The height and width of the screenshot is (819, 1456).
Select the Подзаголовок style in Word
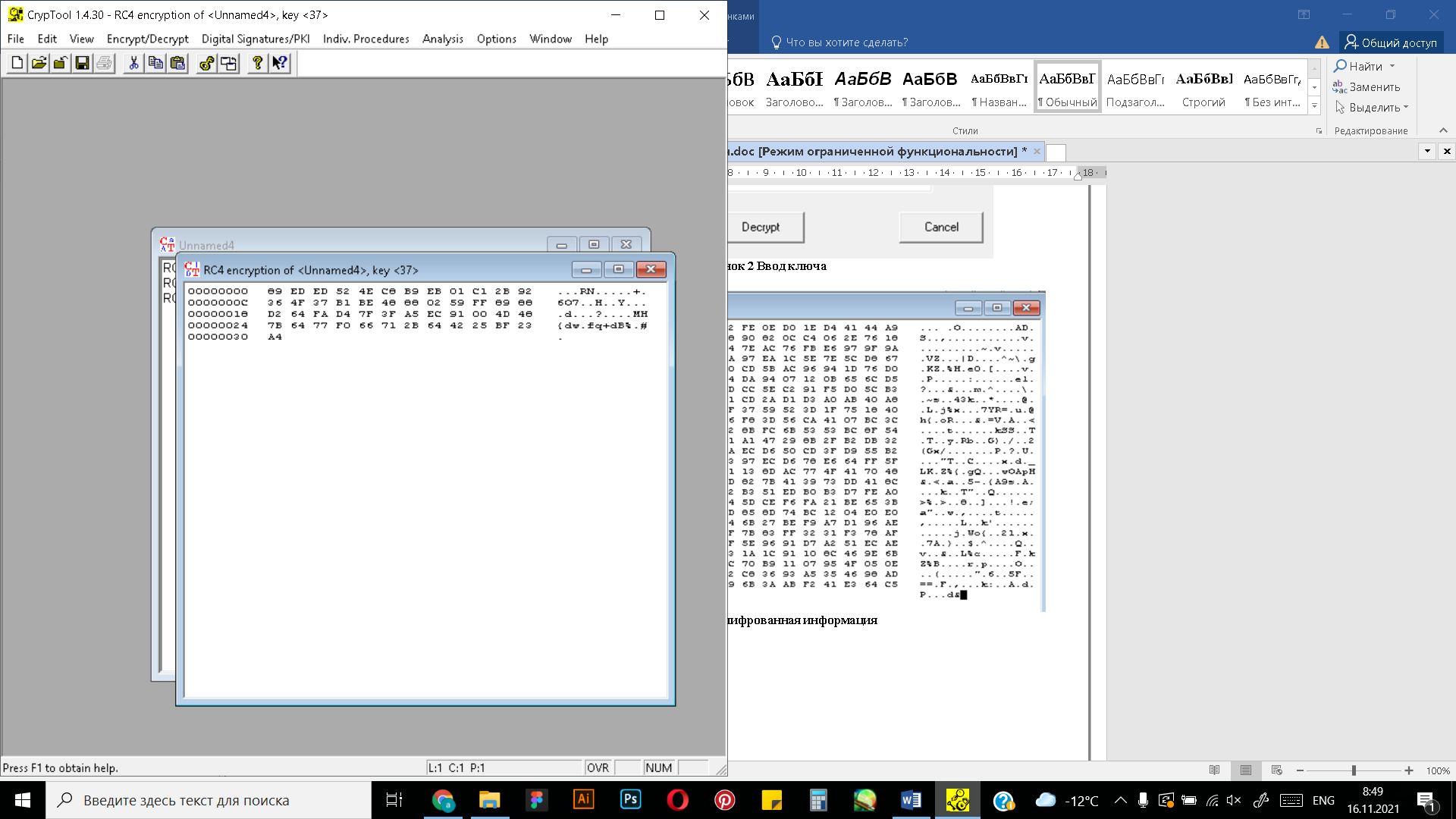coord(1135,87)
